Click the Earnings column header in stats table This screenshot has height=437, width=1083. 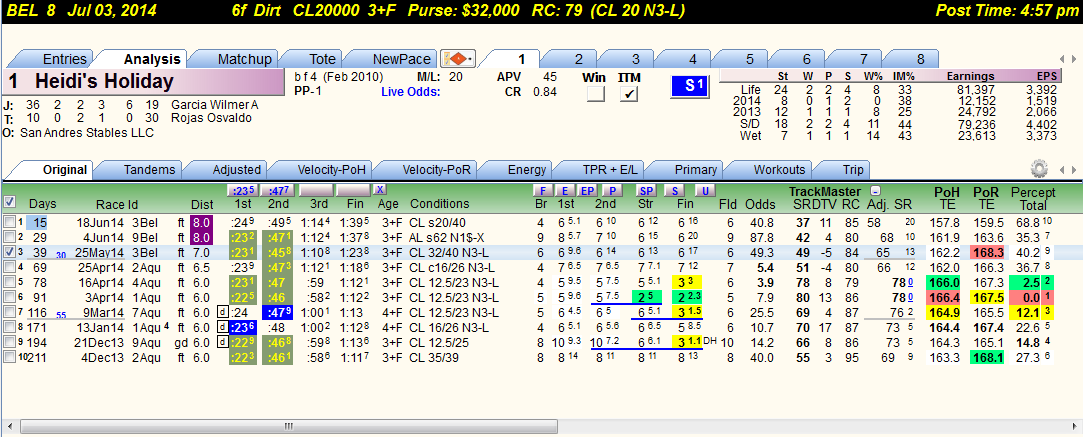970,77
